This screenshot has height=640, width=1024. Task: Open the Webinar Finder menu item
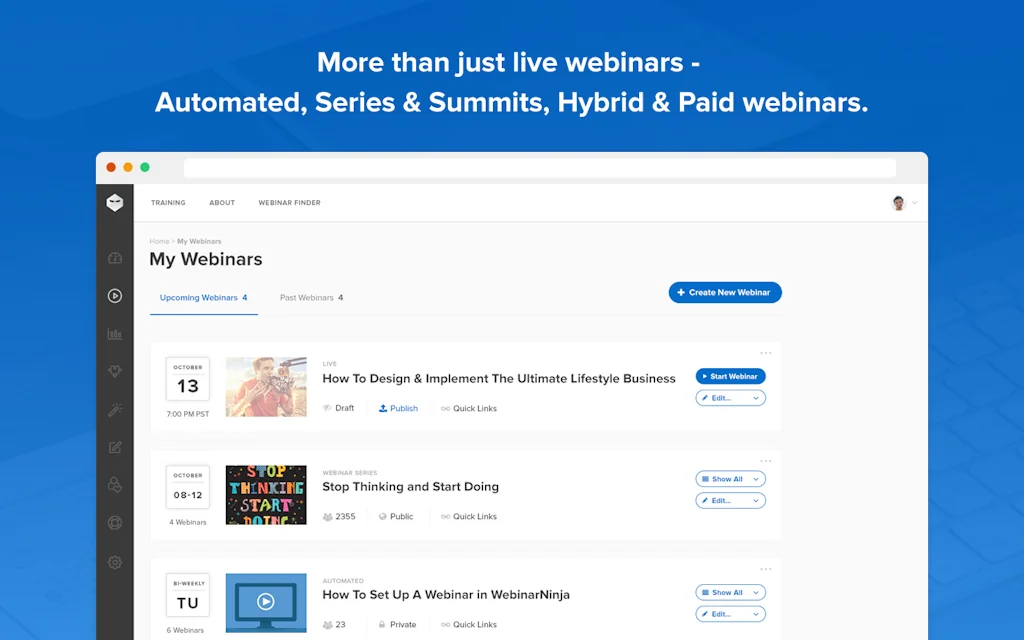point(289,202)
